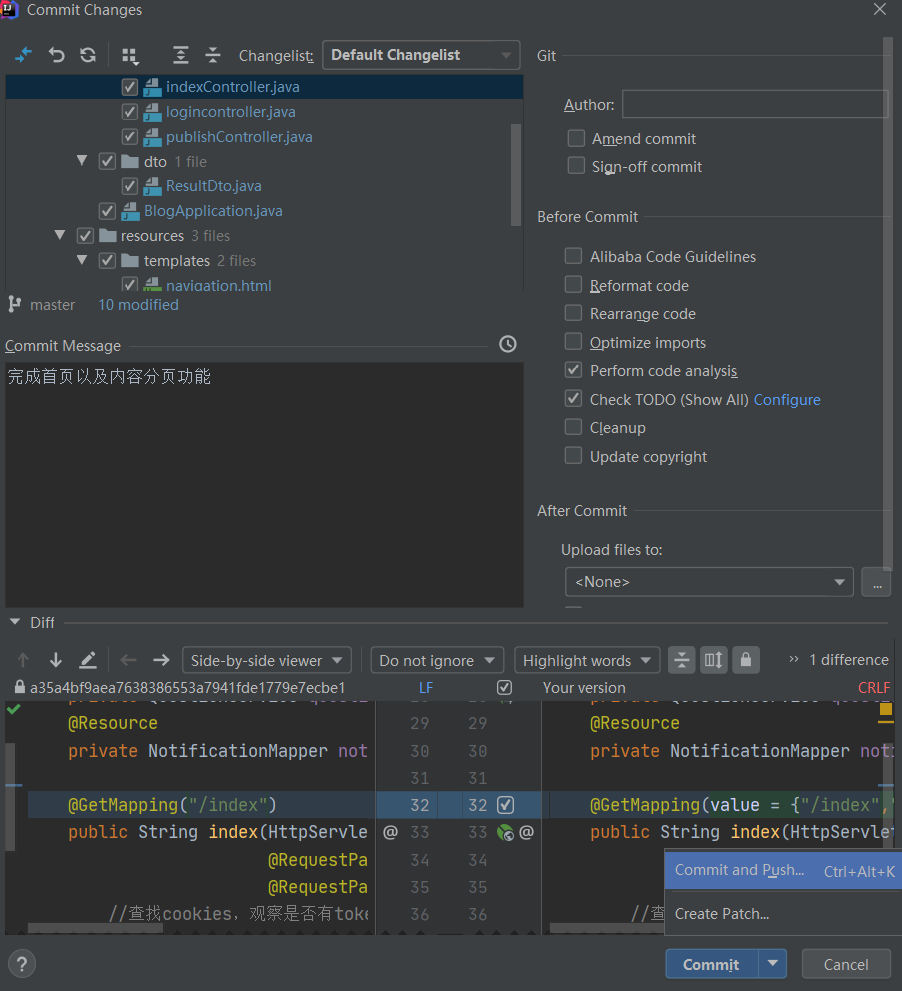Click the Rollback (undo) icon
Image resolution: width=902 pixels, height=991 pixels.
56,55
